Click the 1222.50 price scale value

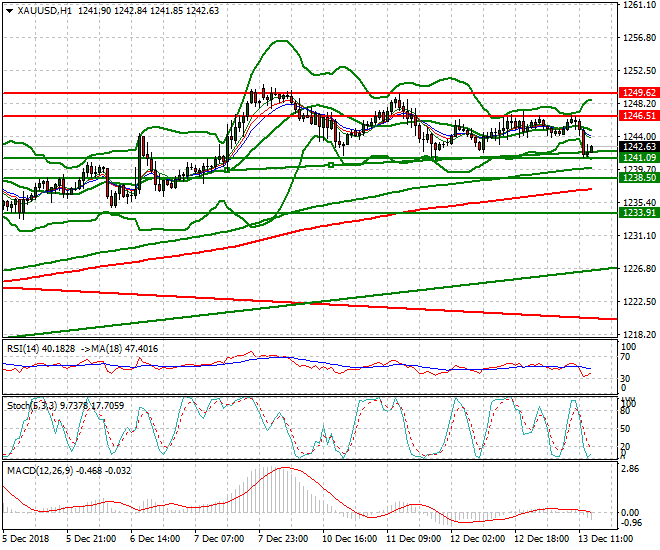coord(639,302)
